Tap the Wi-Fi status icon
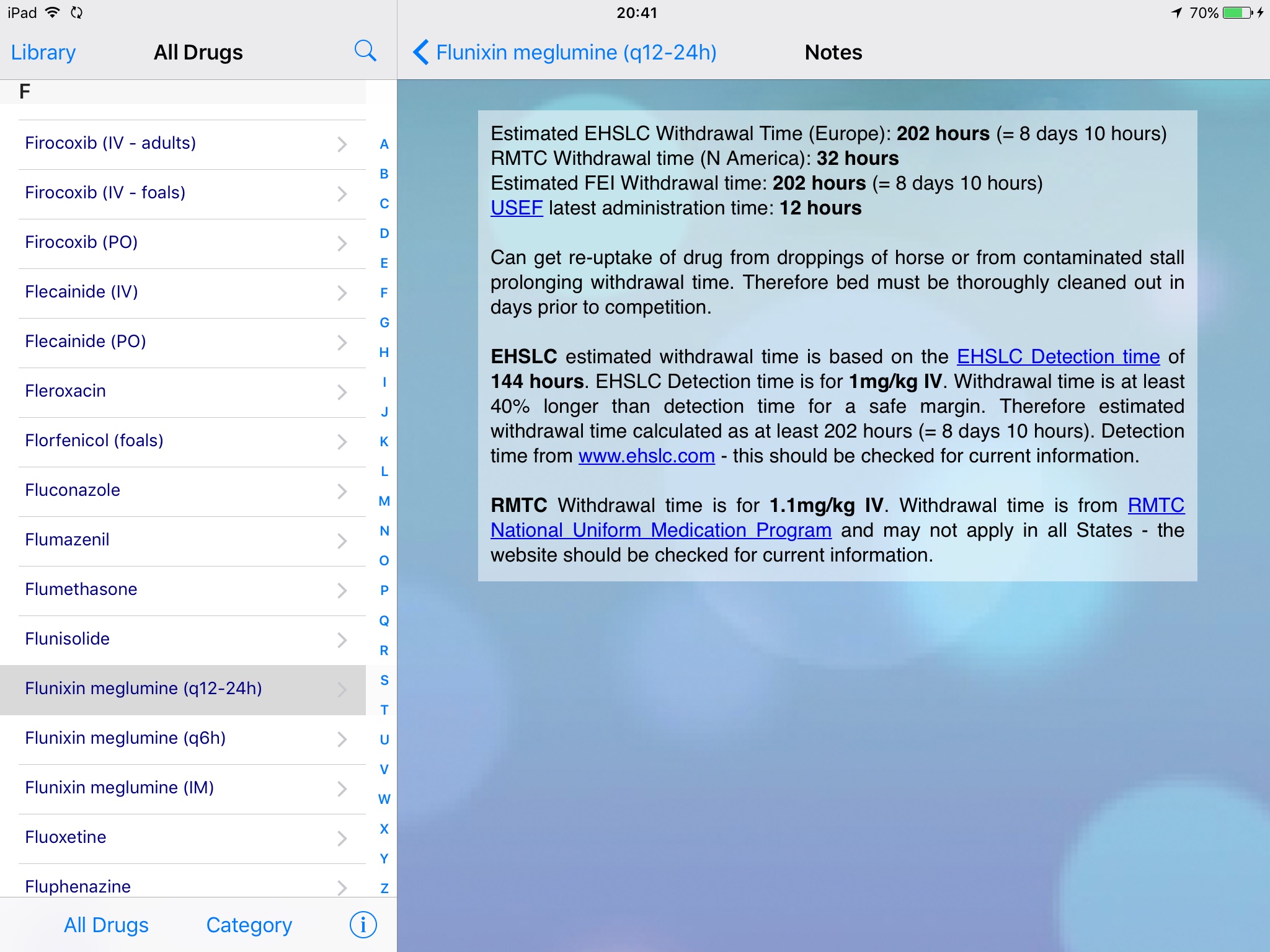This screenshot has width=1270, height=952. tap(53, 12)
